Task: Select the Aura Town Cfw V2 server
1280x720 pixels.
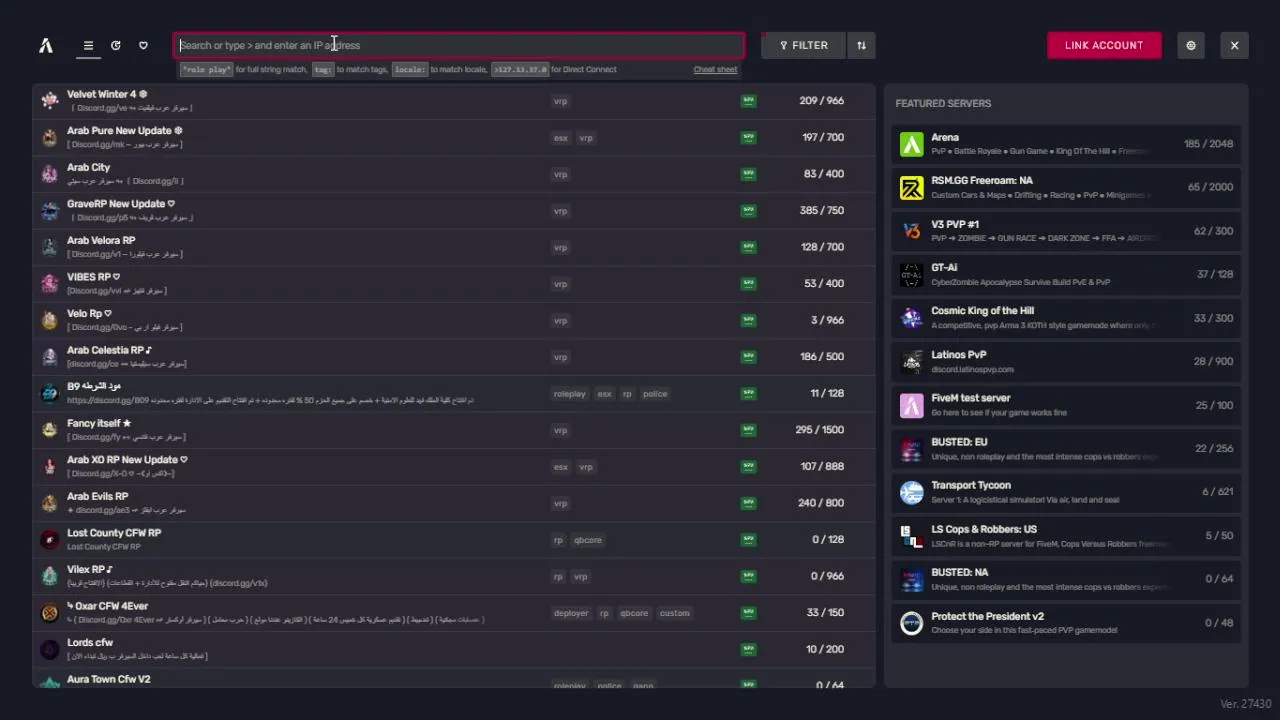Action: 454,679
